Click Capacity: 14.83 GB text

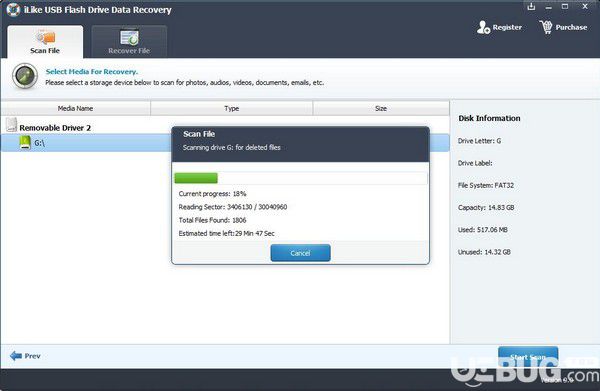486,207
